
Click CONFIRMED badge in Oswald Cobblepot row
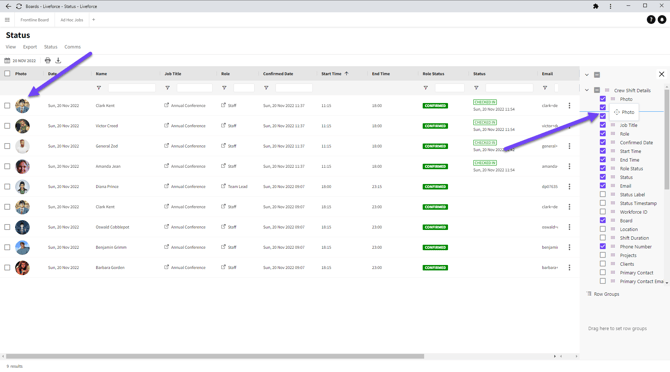[x=435, y=227]
